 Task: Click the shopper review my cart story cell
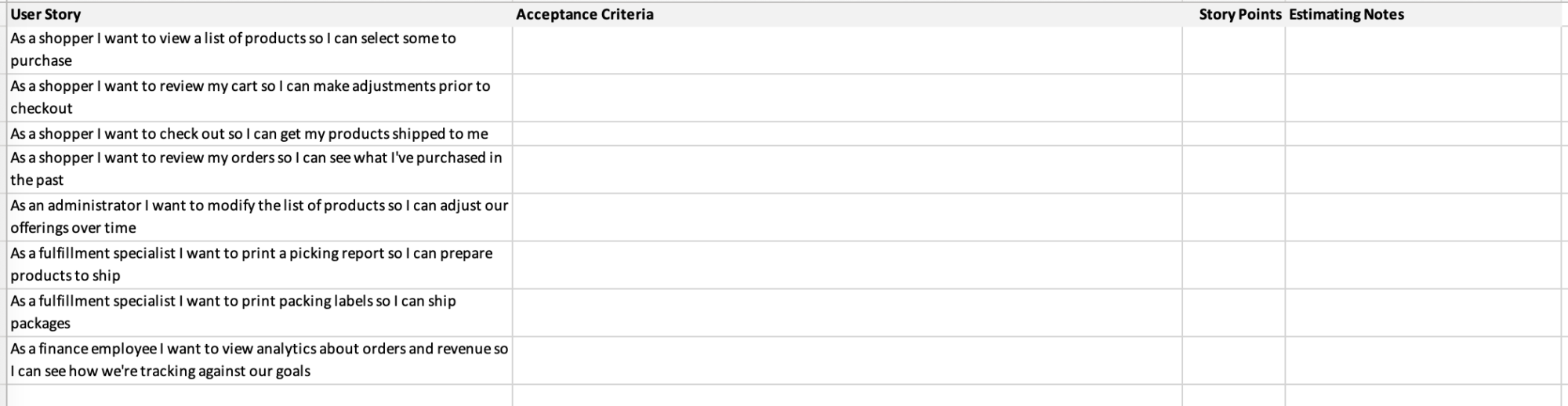[x=259, y=97]
